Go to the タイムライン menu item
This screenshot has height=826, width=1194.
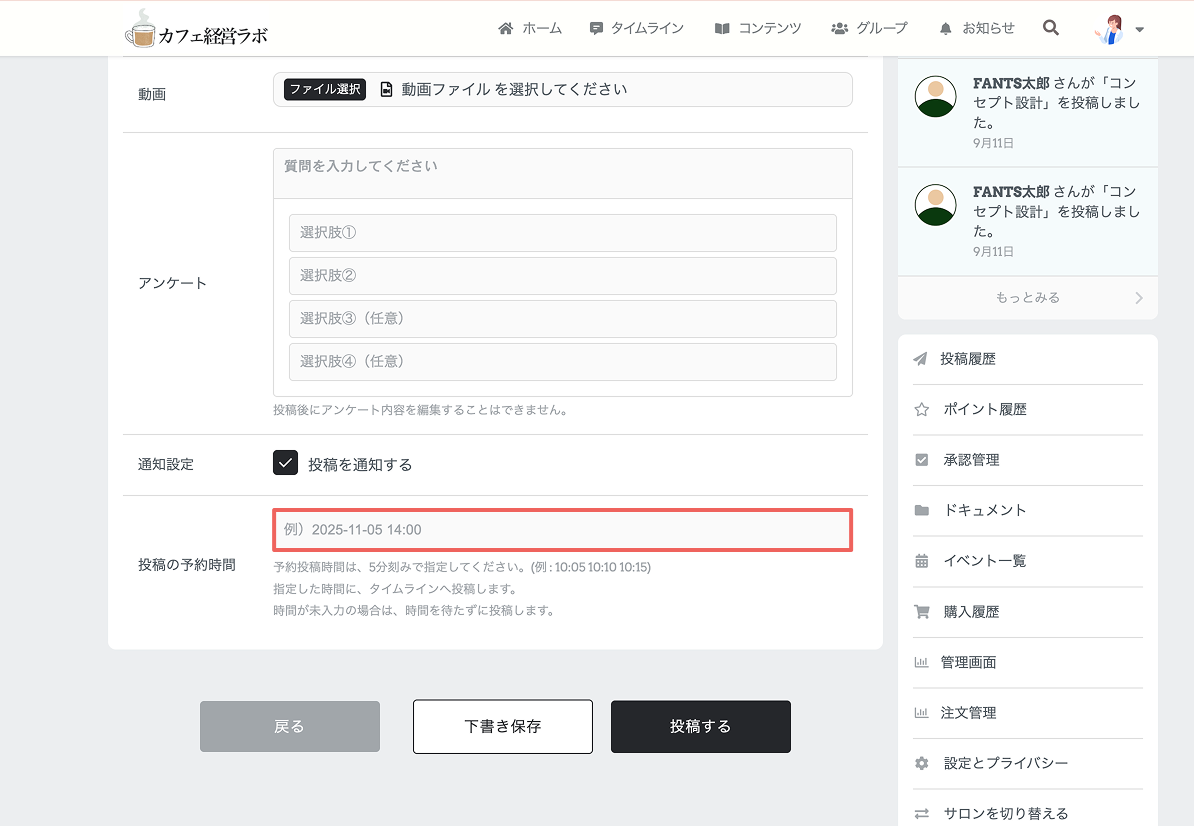pos(637,28)
